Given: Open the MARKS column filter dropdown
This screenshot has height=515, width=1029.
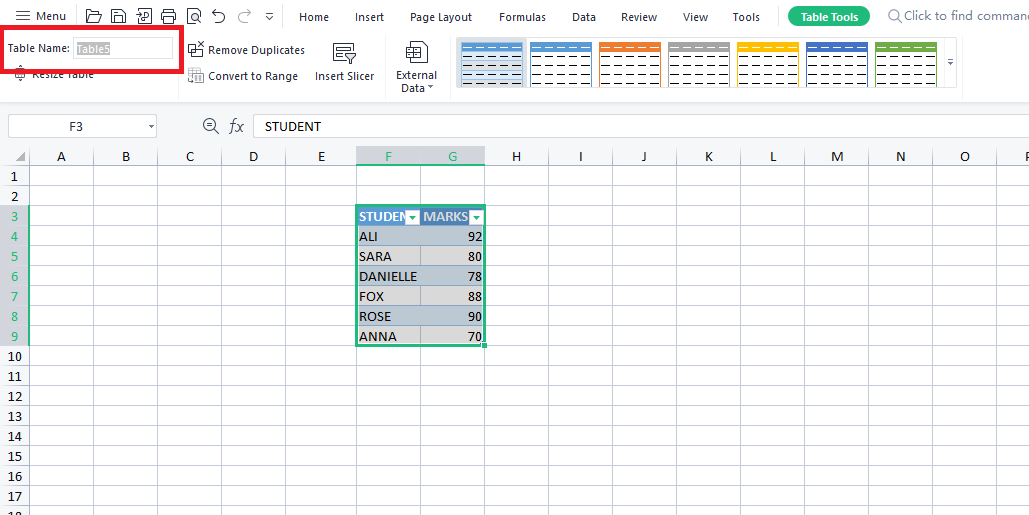Looking at the screenshot, I should point(476,217).
